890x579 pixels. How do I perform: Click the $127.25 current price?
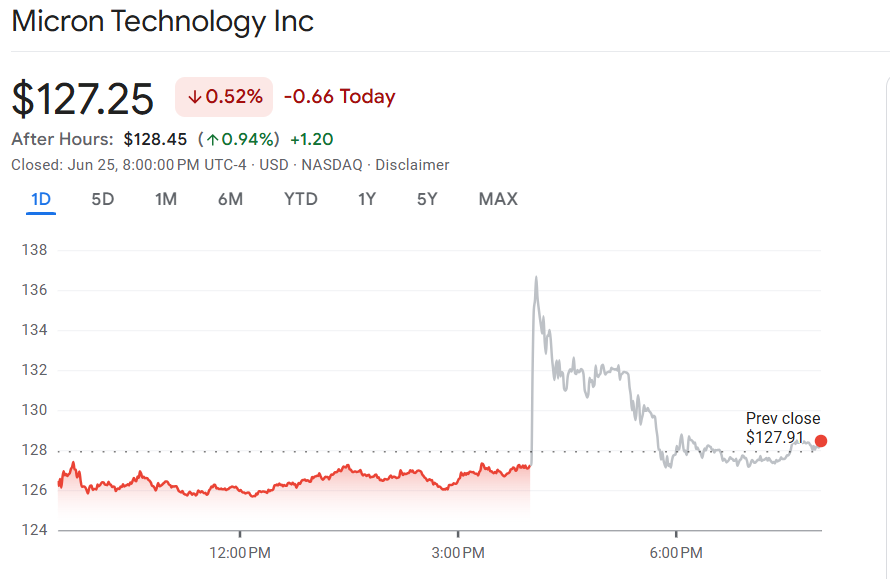tap(83, 98)
